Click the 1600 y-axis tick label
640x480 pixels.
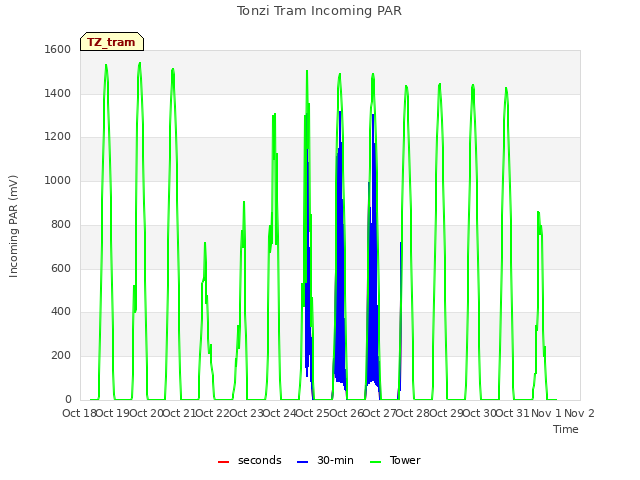pos(58,49)
